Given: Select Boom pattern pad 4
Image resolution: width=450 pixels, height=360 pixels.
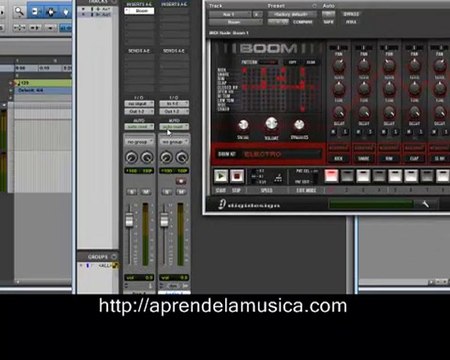Looking at the screenshot, I should (x=379, y=176).
